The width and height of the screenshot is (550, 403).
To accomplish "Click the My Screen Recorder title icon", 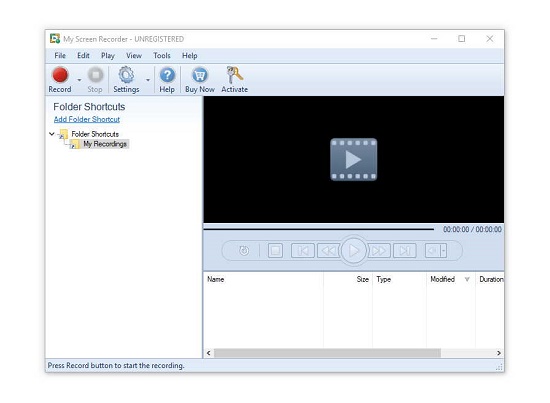I will click(x=55, y=39).
